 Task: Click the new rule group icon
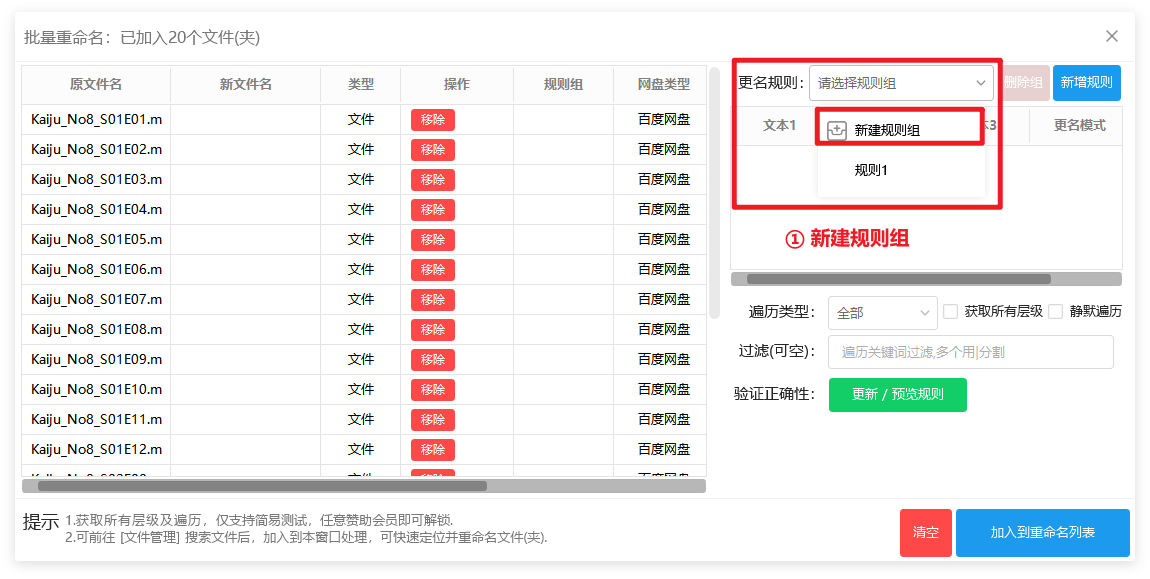838,130
